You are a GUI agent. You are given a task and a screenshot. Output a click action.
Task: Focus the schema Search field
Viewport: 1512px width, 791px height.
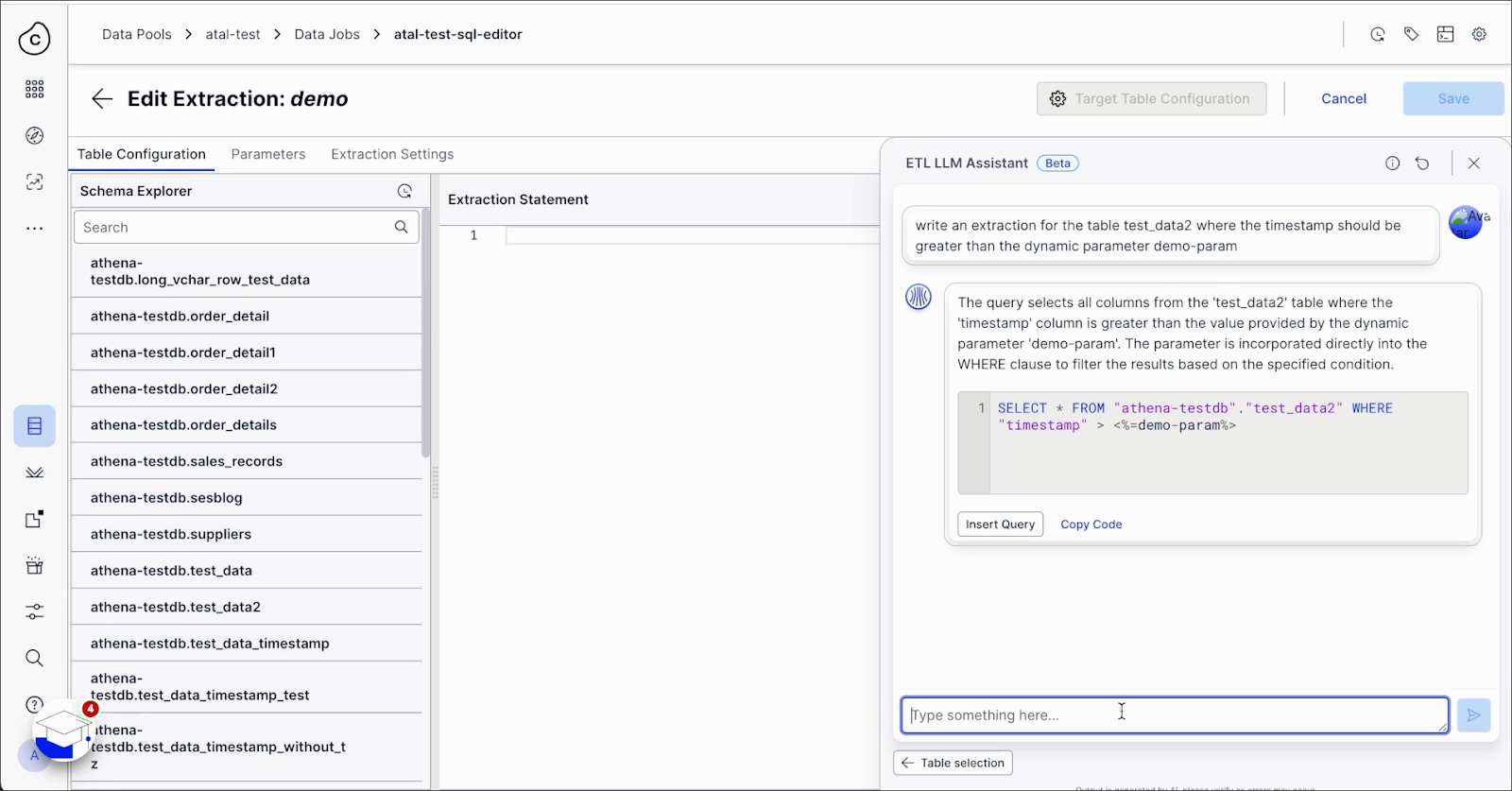click(246, 227)
